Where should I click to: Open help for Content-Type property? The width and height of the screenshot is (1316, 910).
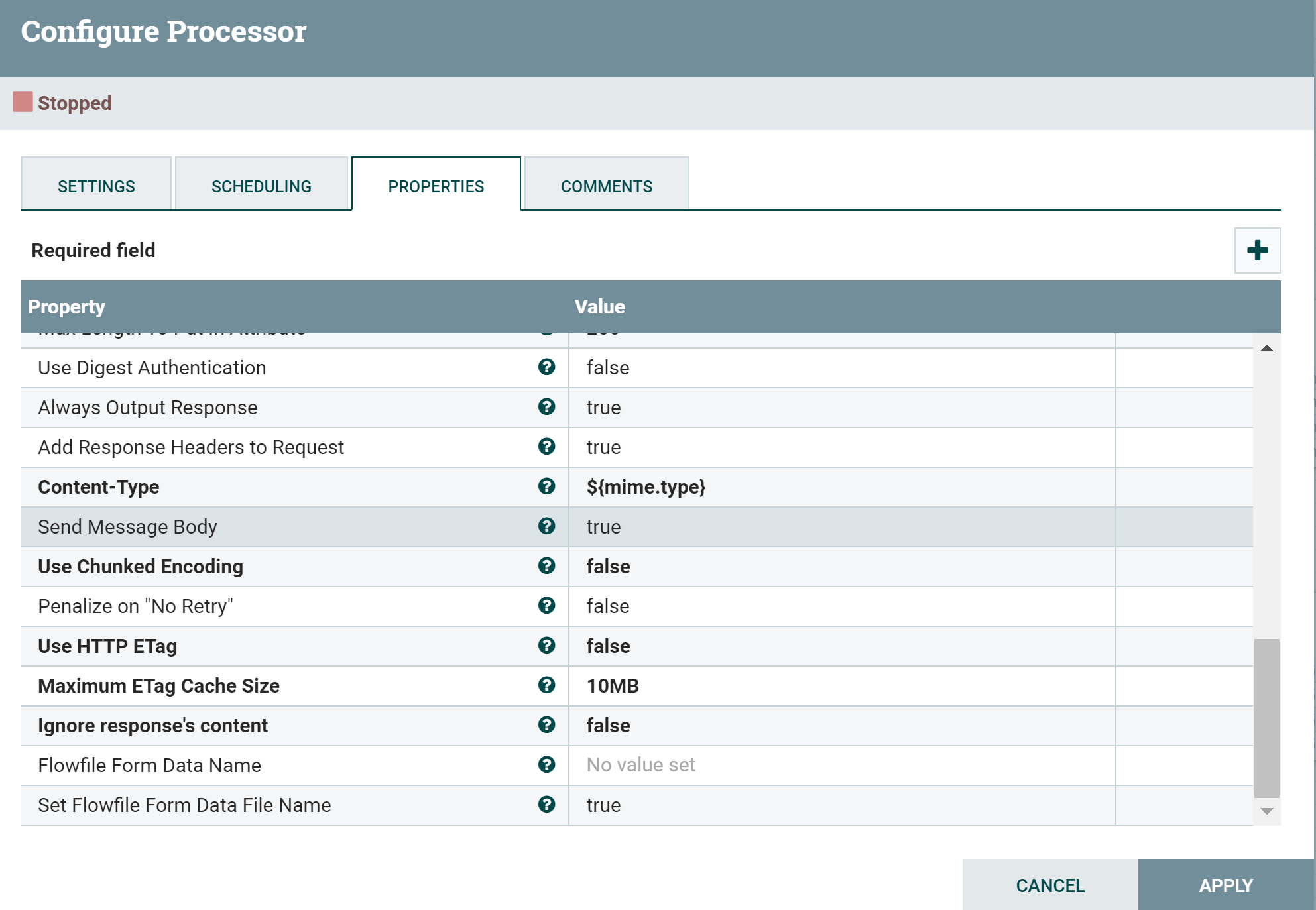[x=546, y=487]
